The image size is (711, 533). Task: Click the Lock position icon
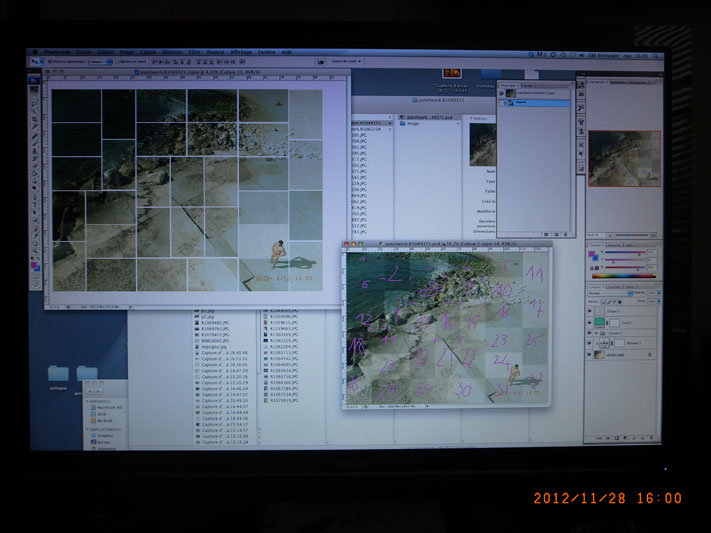tap(614, 302)
